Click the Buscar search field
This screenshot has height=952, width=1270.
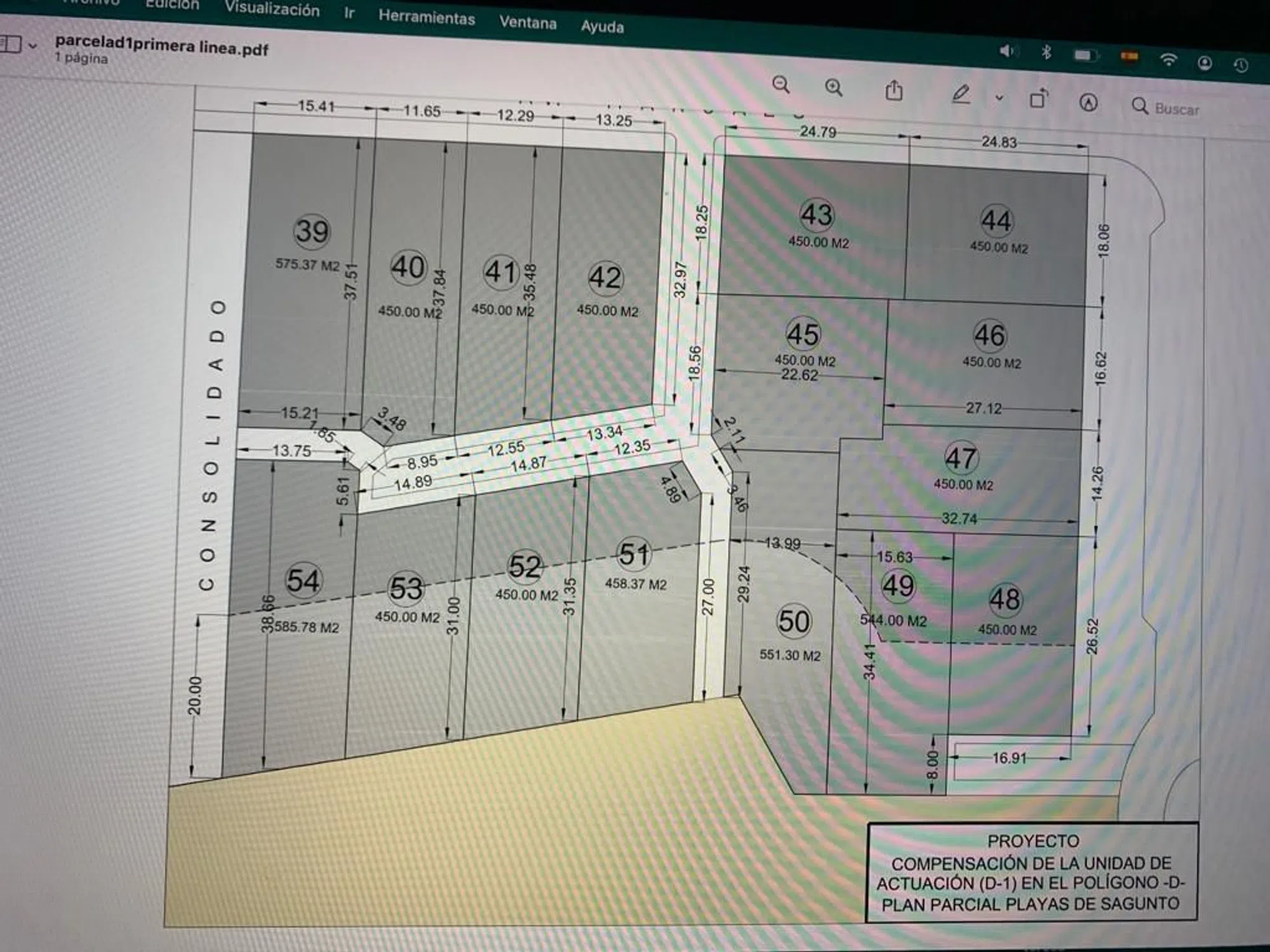point(1177,109)
